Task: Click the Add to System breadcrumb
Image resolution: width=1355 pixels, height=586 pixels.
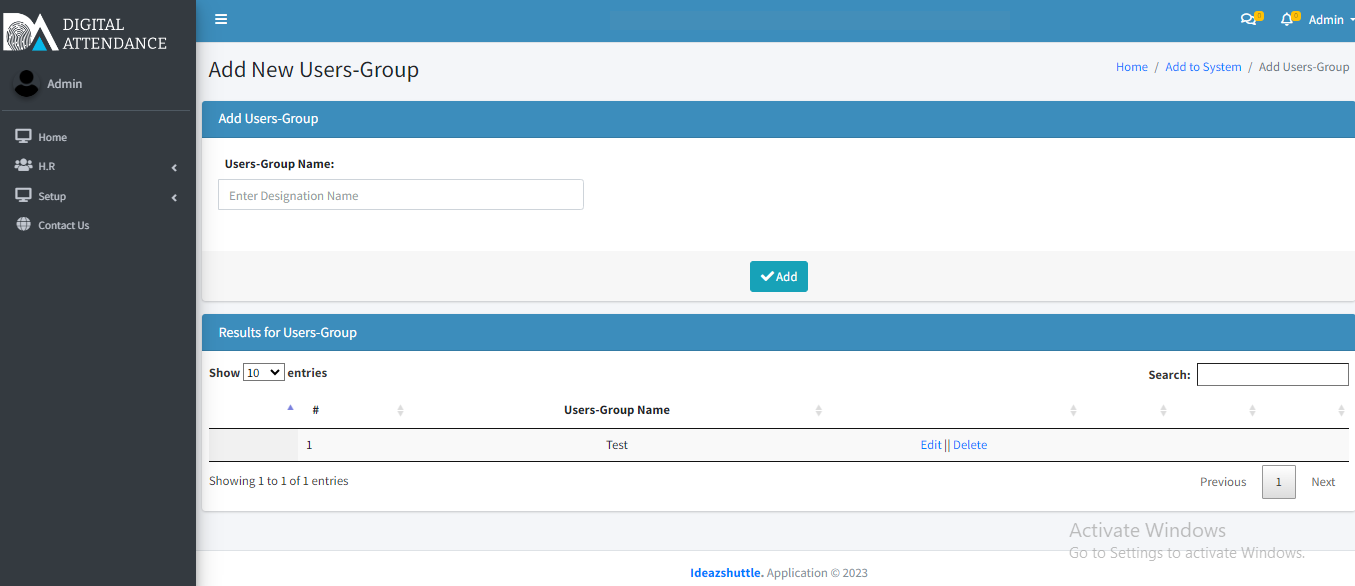Action: point(1203,66)
